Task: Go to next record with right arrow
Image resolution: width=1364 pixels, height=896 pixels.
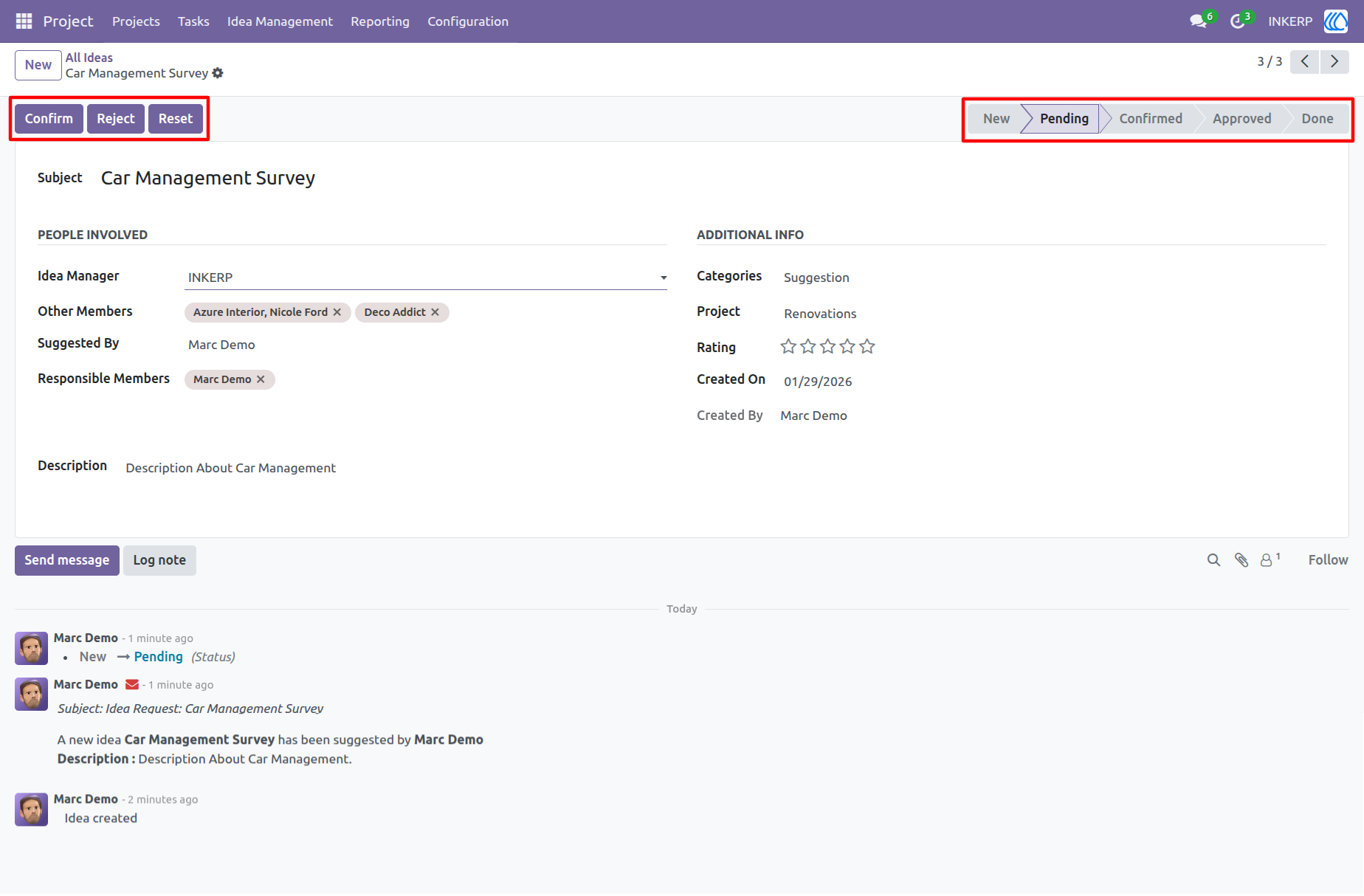Action: point(1334,61)
